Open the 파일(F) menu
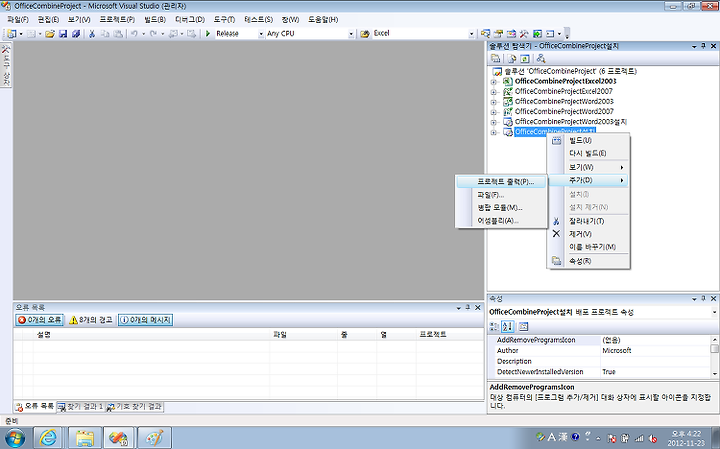720x449 pixels. pos(18,19)
